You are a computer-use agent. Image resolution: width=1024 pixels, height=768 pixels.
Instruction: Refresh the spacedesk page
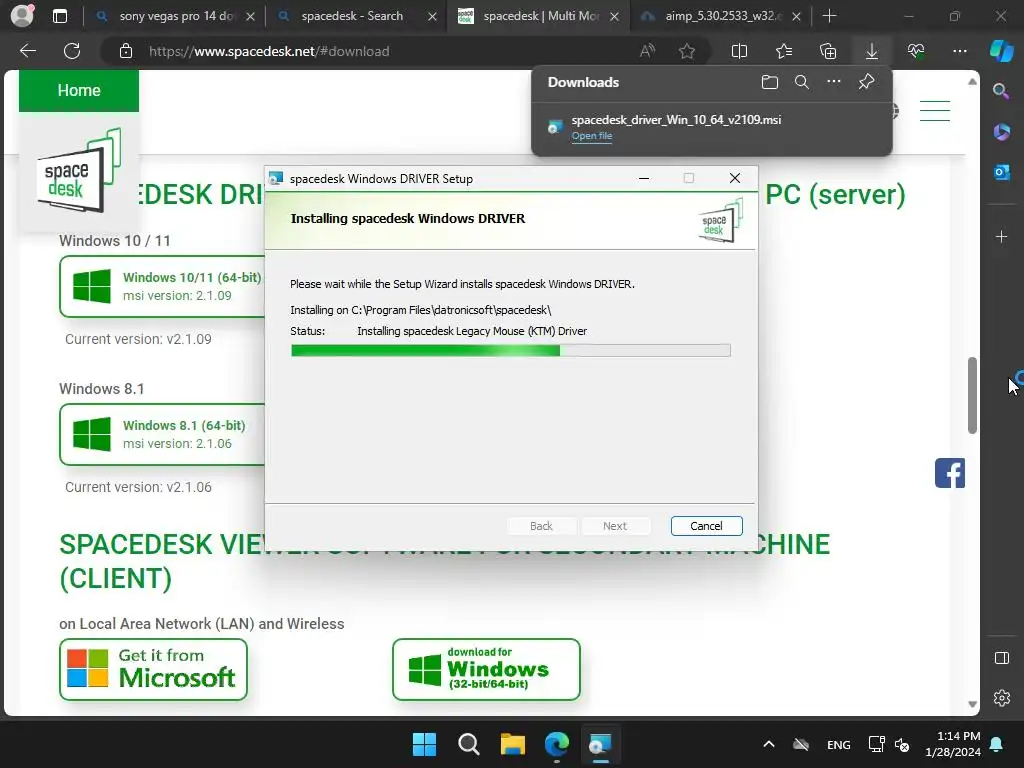72,51
